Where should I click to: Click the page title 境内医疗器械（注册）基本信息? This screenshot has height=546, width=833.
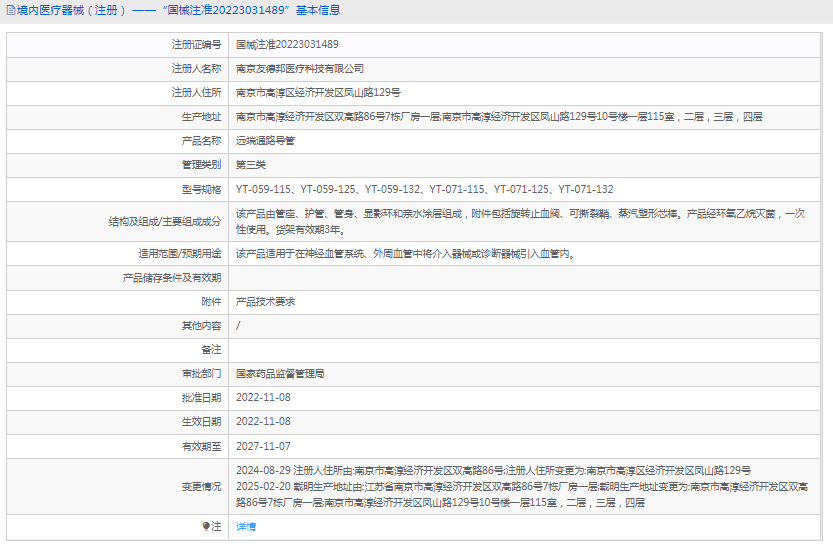coord(178,10)
